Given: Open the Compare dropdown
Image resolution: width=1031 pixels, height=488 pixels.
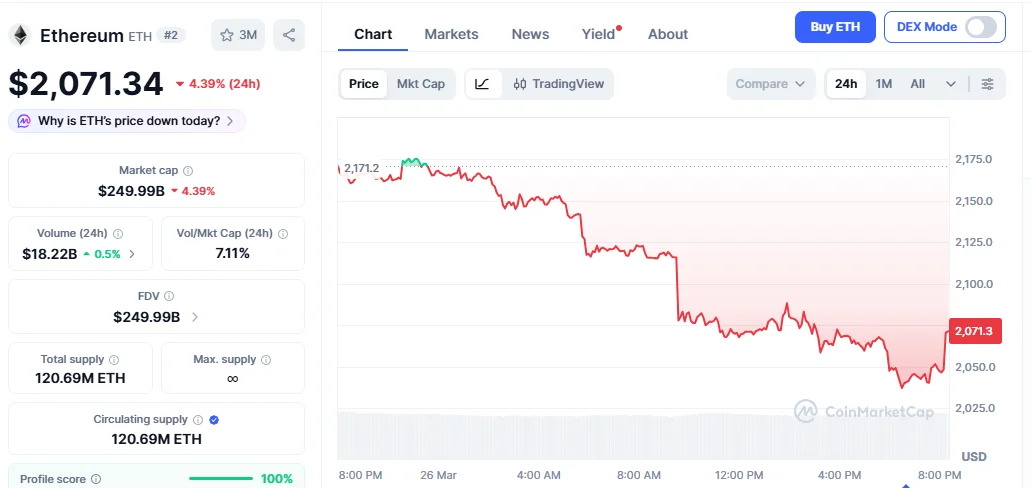Looking at the screenshot, I should 770,84.
